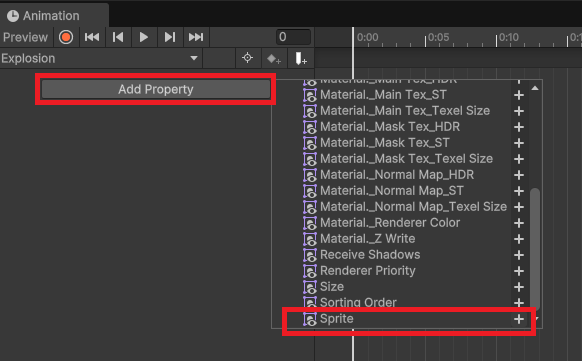Viewport: 582px width, 361px height.
Task: Add Material._Mask Tex_HDR property
Action: pyautogui.click(x=519, y=127)
